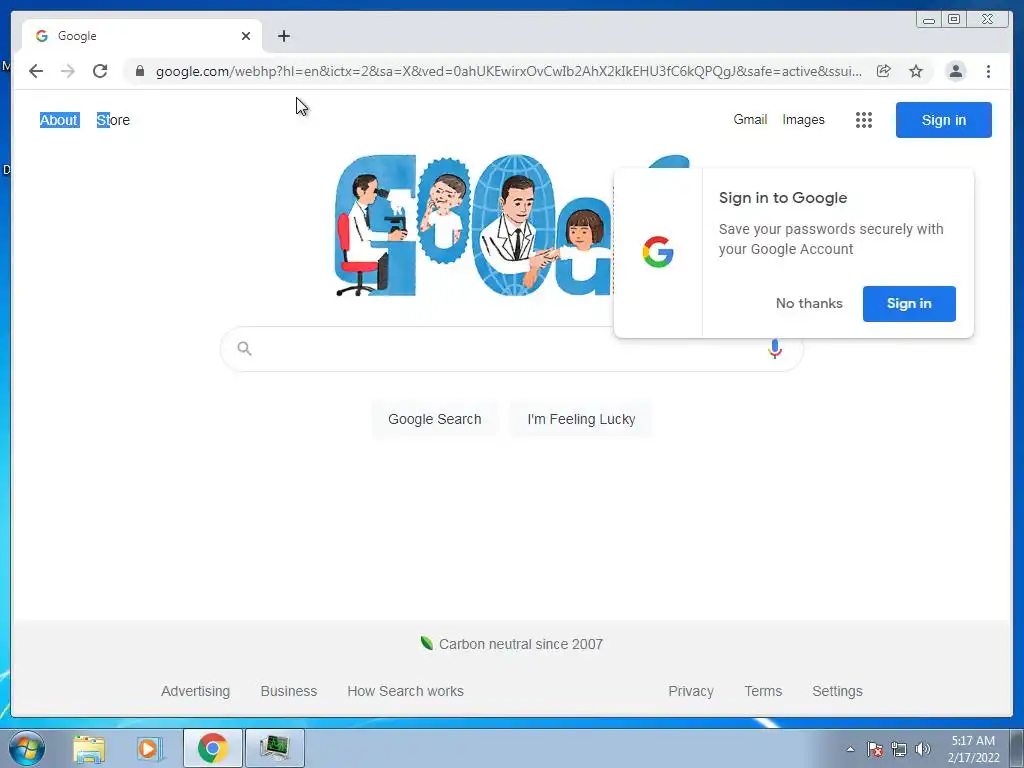The width and height of the screenshot is (1024, 768).
Task: Open Chrome's three-dot menu
Action: coord(988,71)
